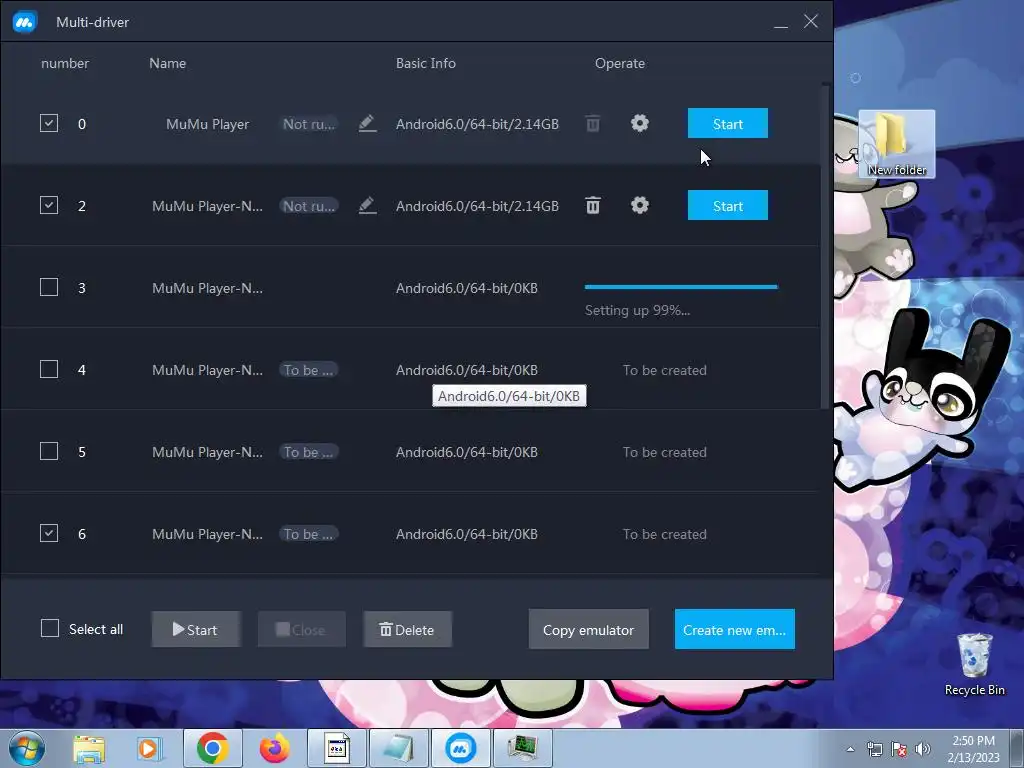Start MuMu Player emulator 0
The height and width of the screenshot is (768, 1024).
(x=728, y=123)
